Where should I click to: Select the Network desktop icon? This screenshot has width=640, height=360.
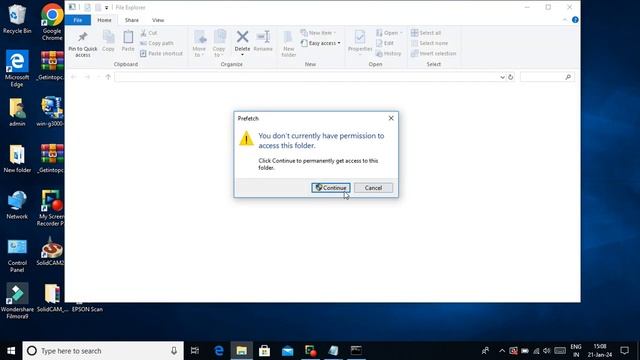coord(17,205)
